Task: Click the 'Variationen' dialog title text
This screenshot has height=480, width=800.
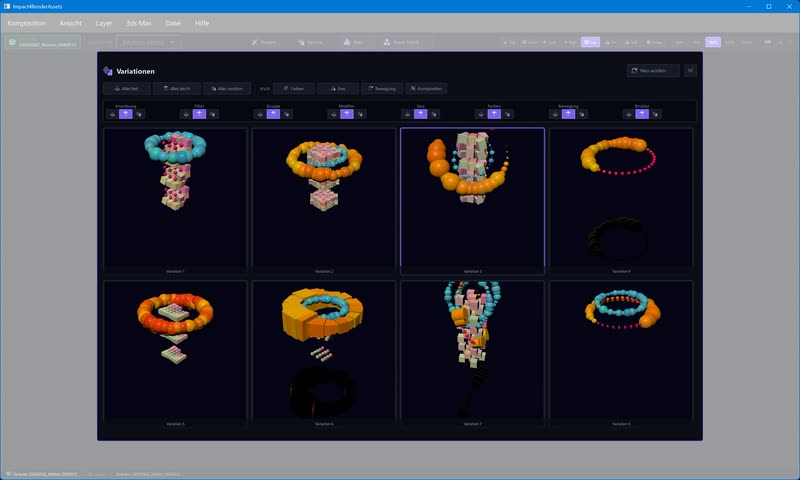Action: (135, 71)
